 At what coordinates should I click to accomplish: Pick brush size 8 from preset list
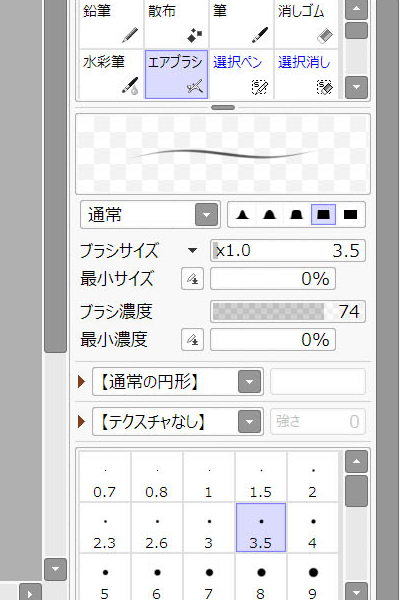coord(261,579)
